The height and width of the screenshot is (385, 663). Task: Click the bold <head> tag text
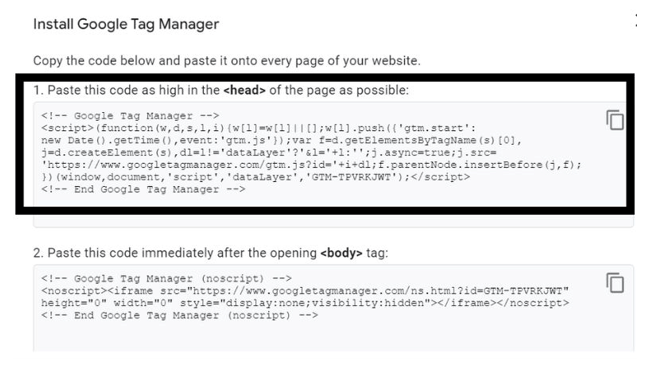click(x=244, y=90)
